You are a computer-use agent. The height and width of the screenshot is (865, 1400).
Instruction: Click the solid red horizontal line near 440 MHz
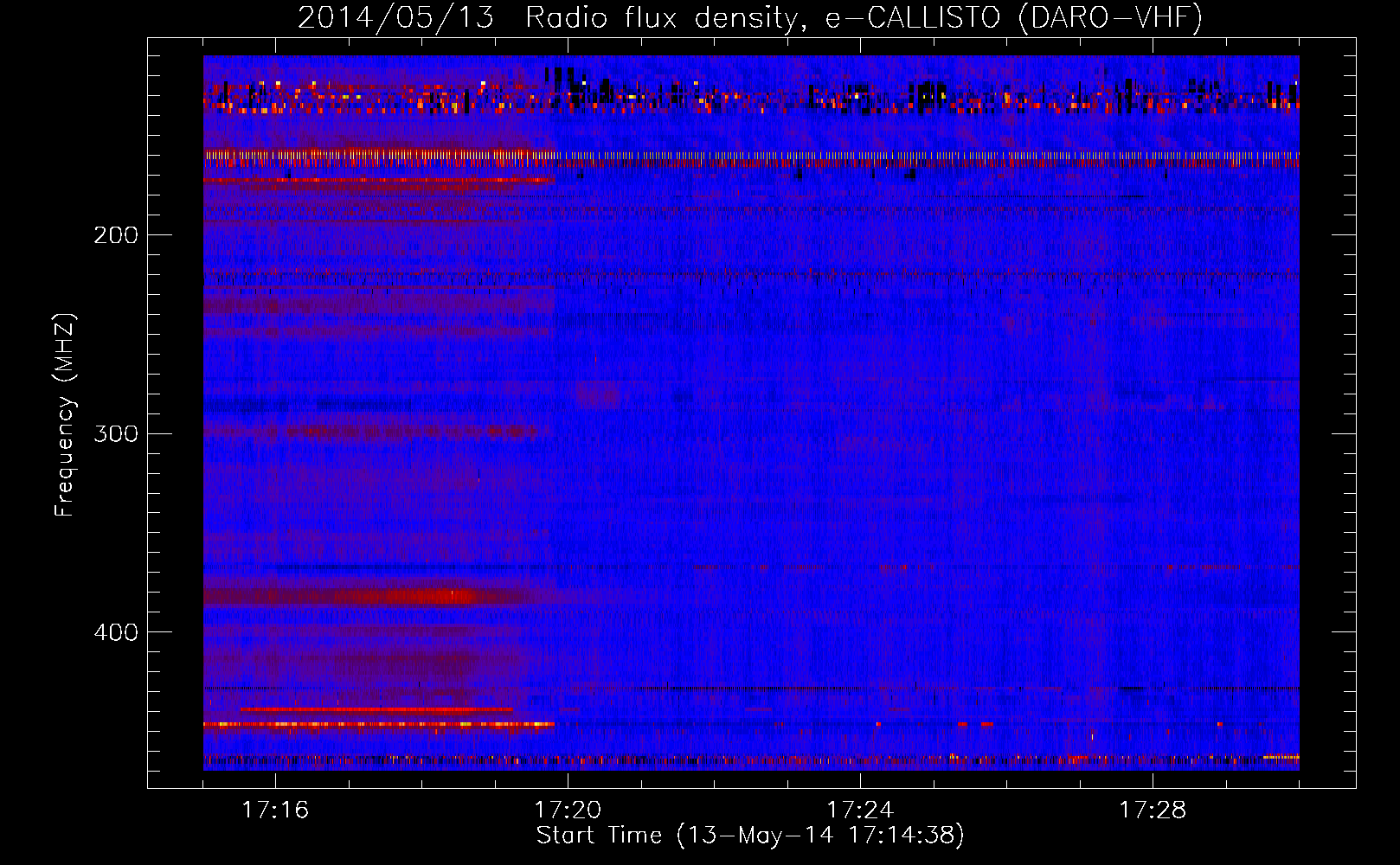[x=376, y=709]
